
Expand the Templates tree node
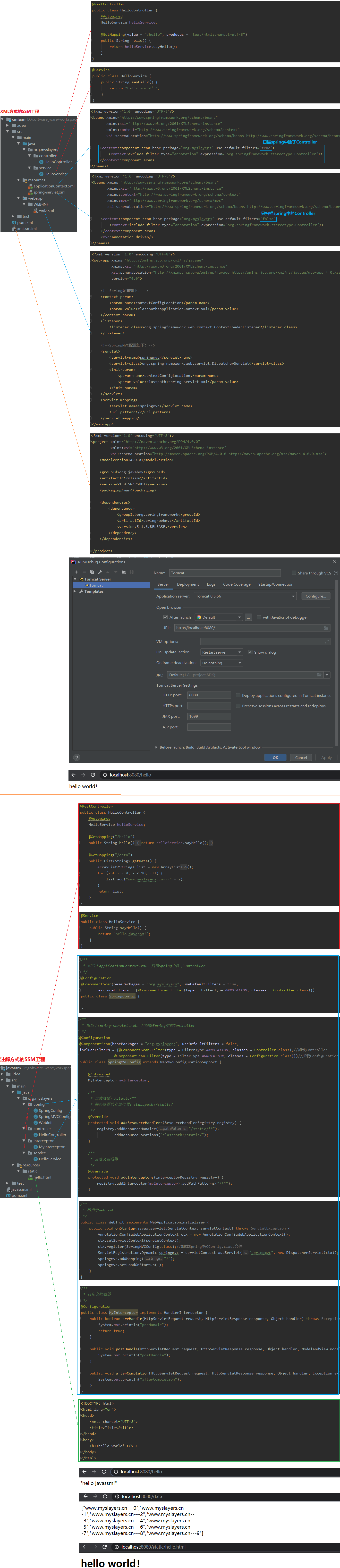click(75, 592)
